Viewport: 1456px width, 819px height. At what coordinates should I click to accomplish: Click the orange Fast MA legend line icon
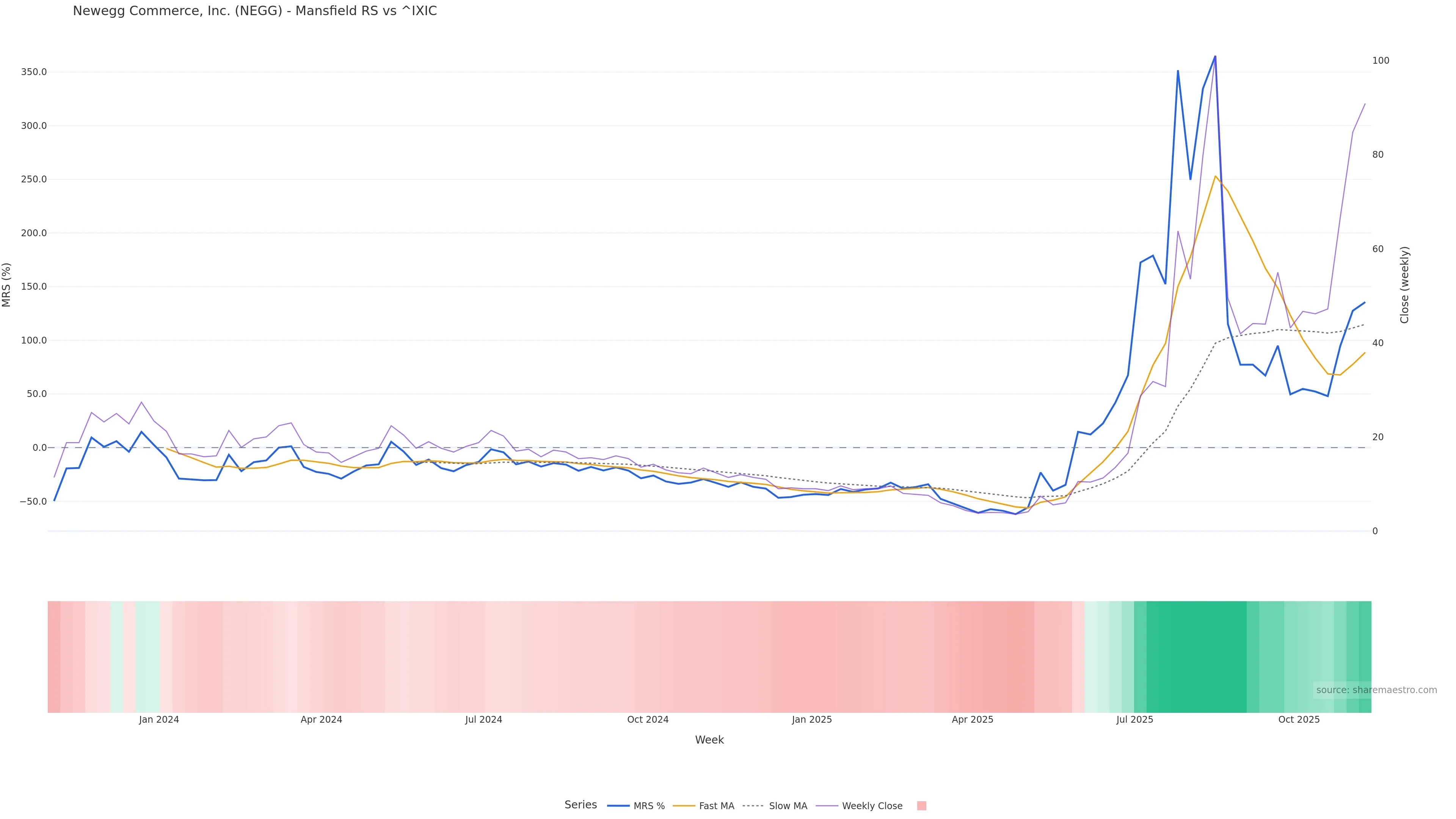point(684,806)
